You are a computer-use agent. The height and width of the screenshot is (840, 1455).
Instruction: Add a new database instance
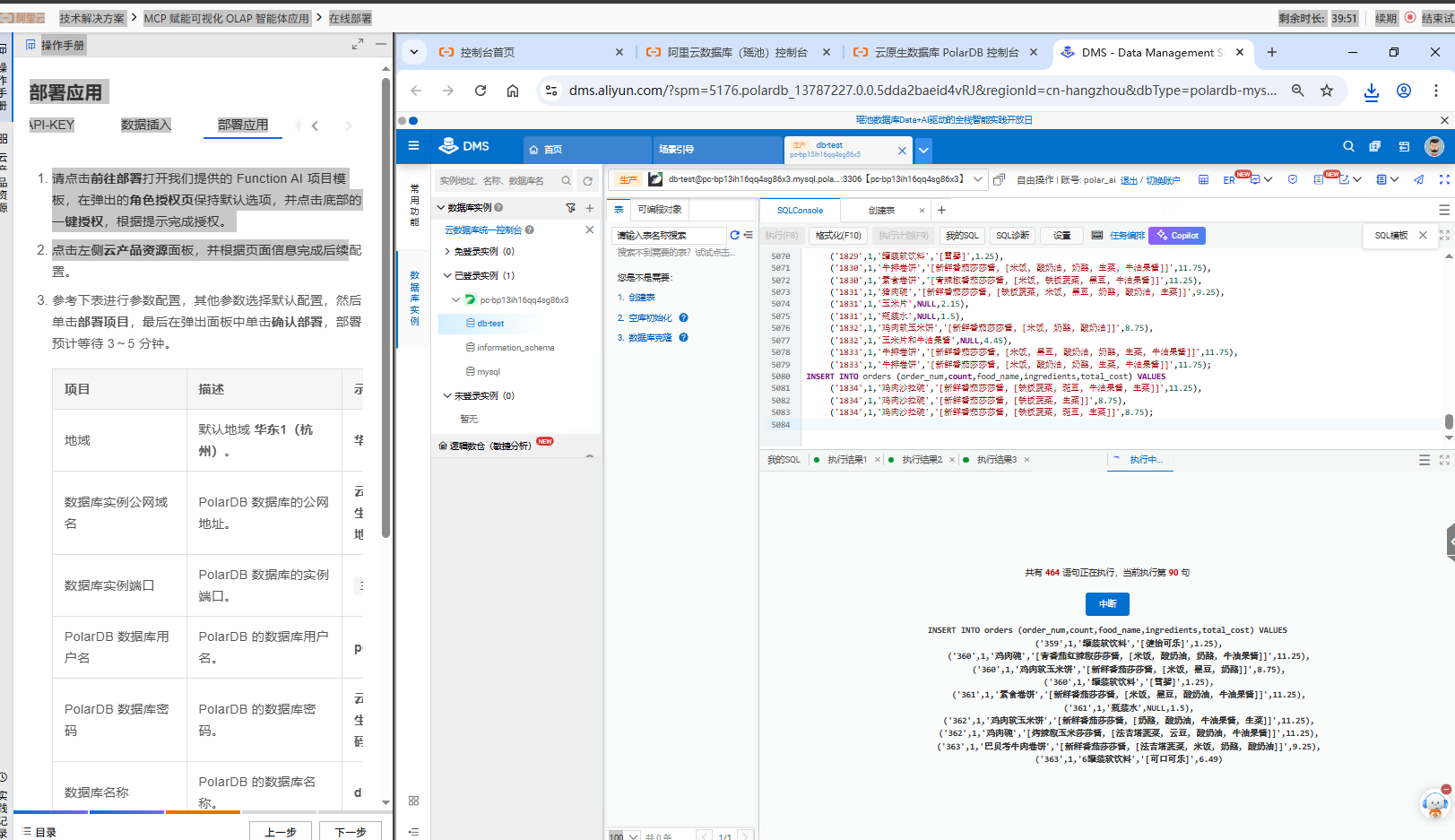589,208
